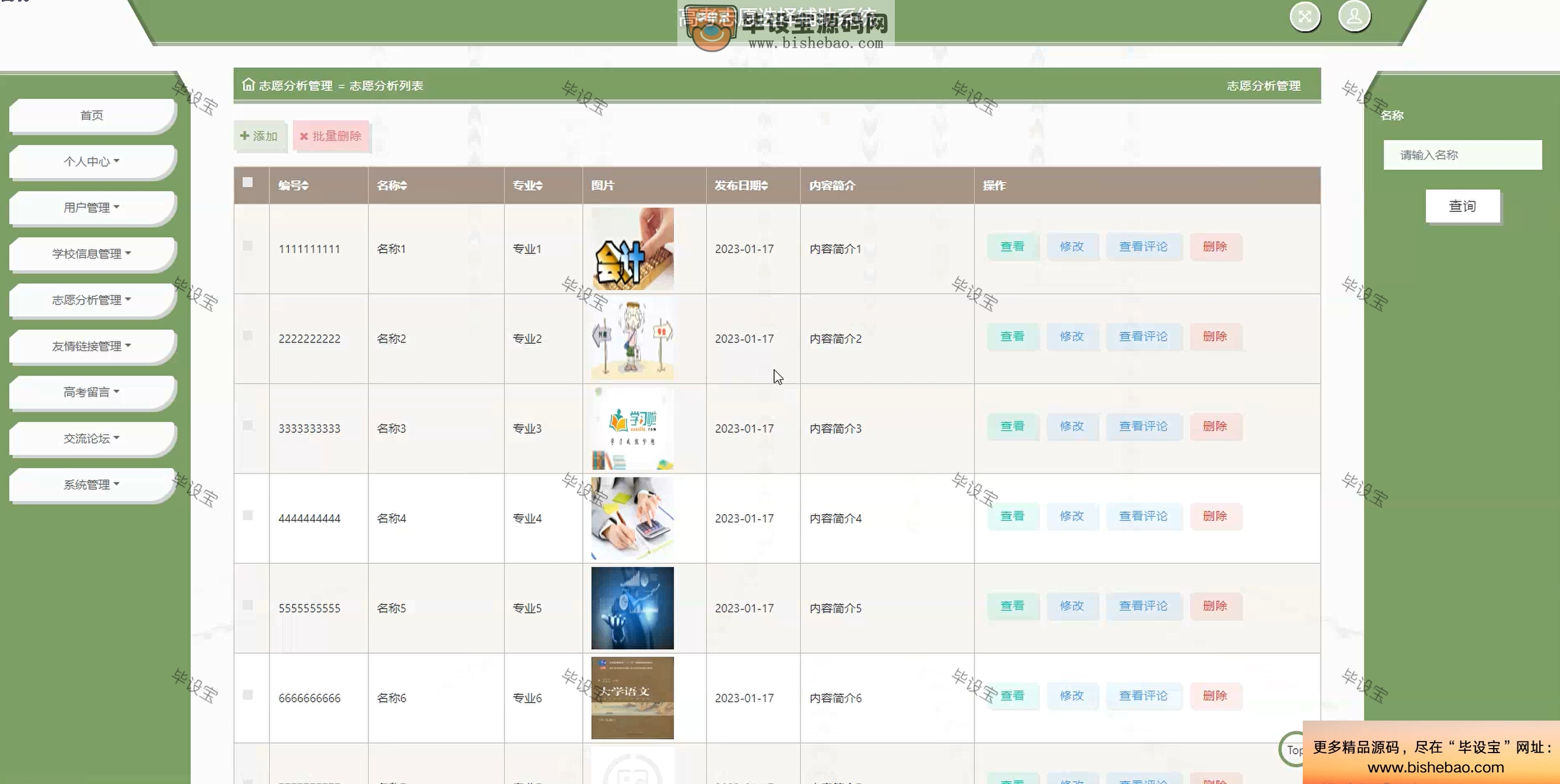Click 查看 for 名称1 row
This screenshot has height=784, width=1560.
click(x=1012, y=247)
